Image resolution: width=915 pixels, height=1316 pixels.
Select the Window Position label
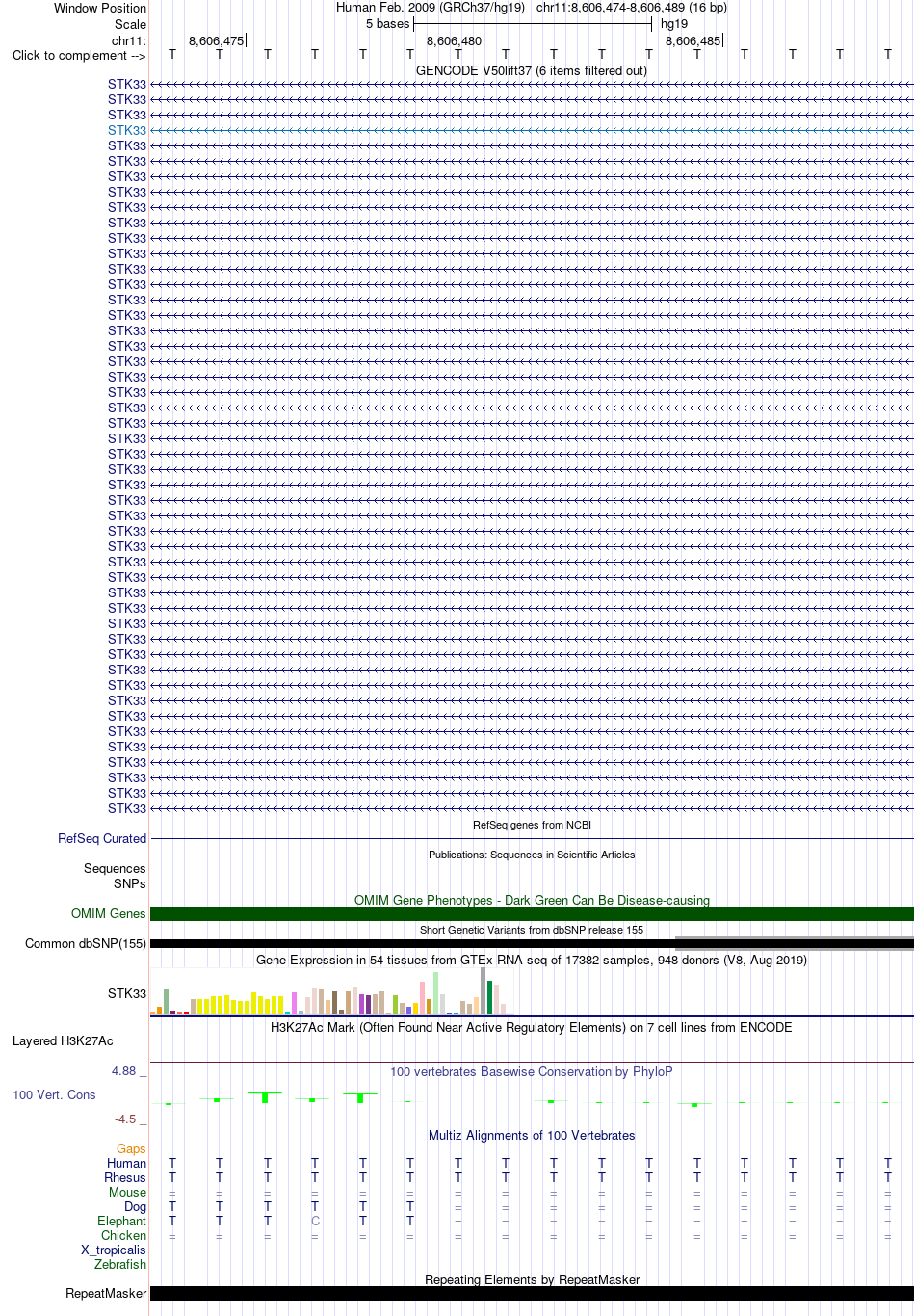pos(100,8)
